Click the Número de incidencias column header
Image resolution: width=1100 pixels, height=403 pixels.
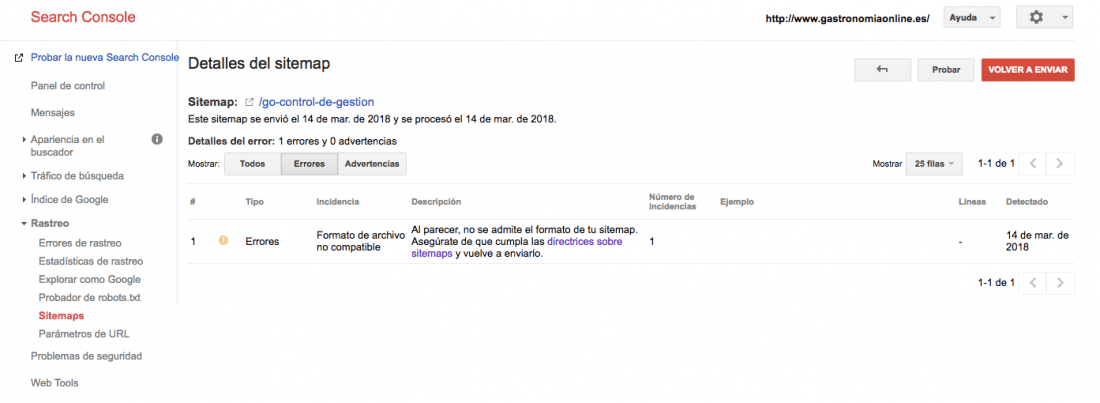[x=672, y=202]
